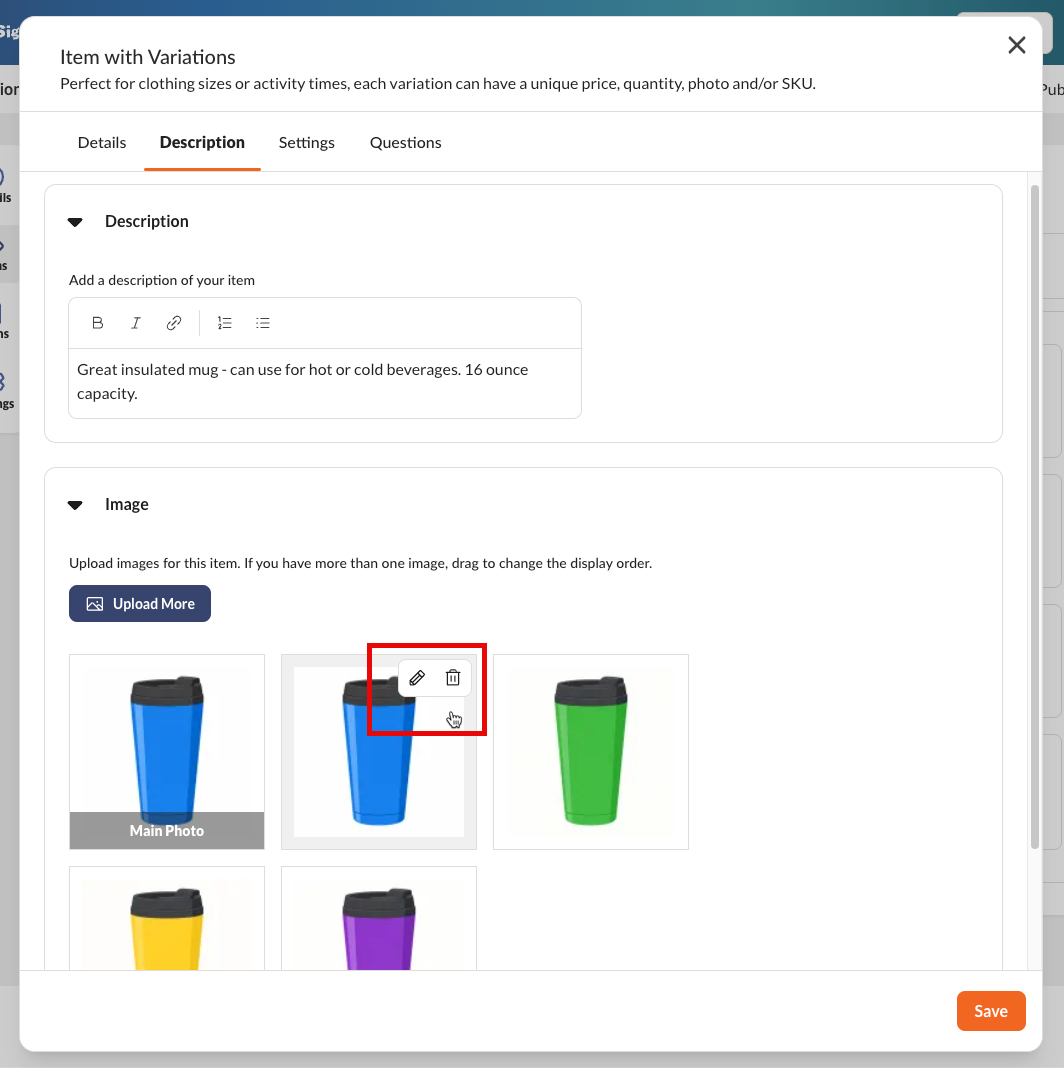Collapse the Image section
1064x1068 pixels.
(x=75, y=505)
